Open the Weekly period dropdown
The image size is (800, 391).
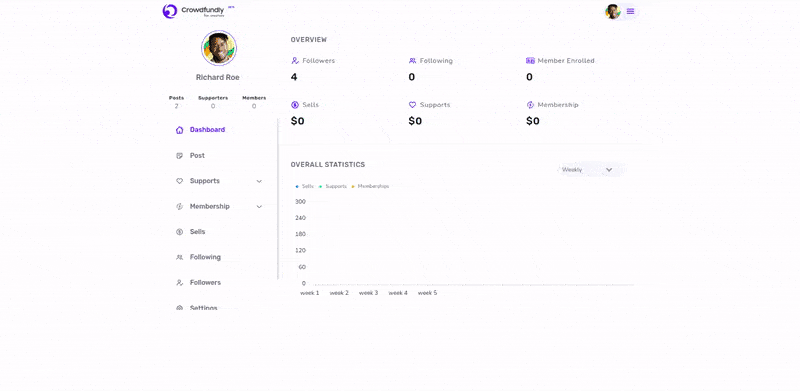click(591, 169)
